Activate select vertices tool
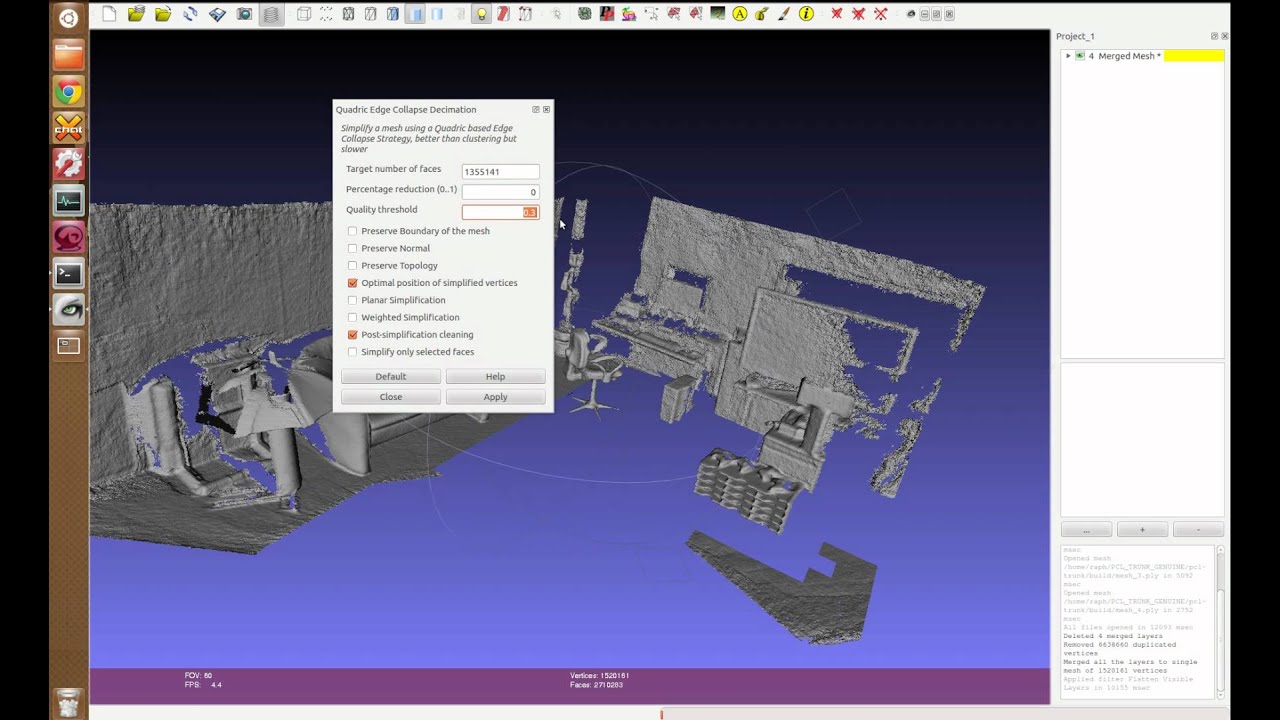 (652, 14)
